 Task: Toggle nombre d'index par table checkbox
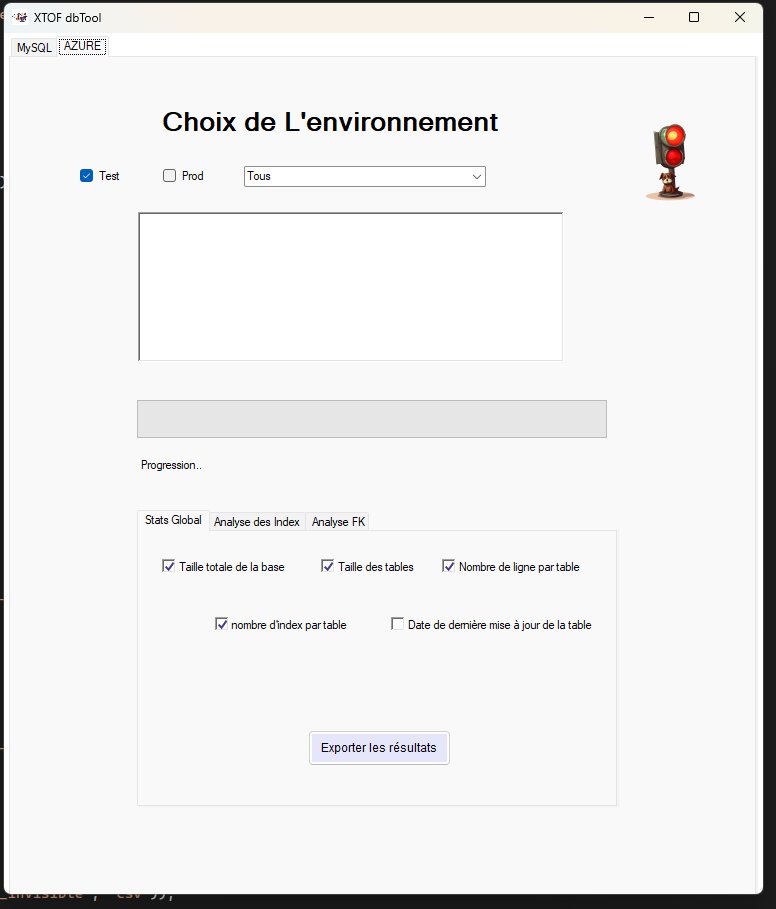click(x=221, y=624)
